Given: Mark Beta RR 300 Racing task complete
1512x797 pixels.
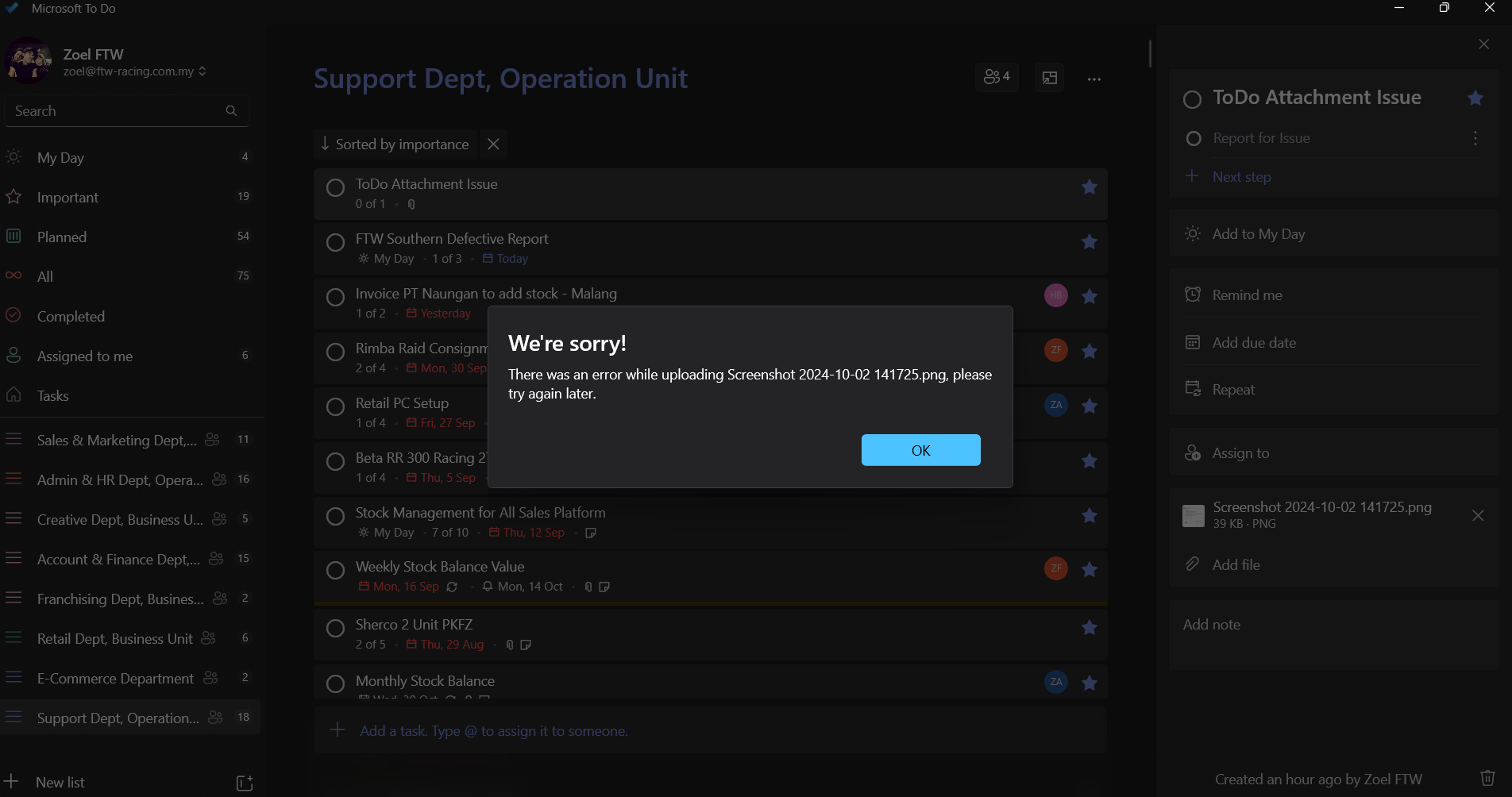Looking at the screenshot, I should point(336,462).
